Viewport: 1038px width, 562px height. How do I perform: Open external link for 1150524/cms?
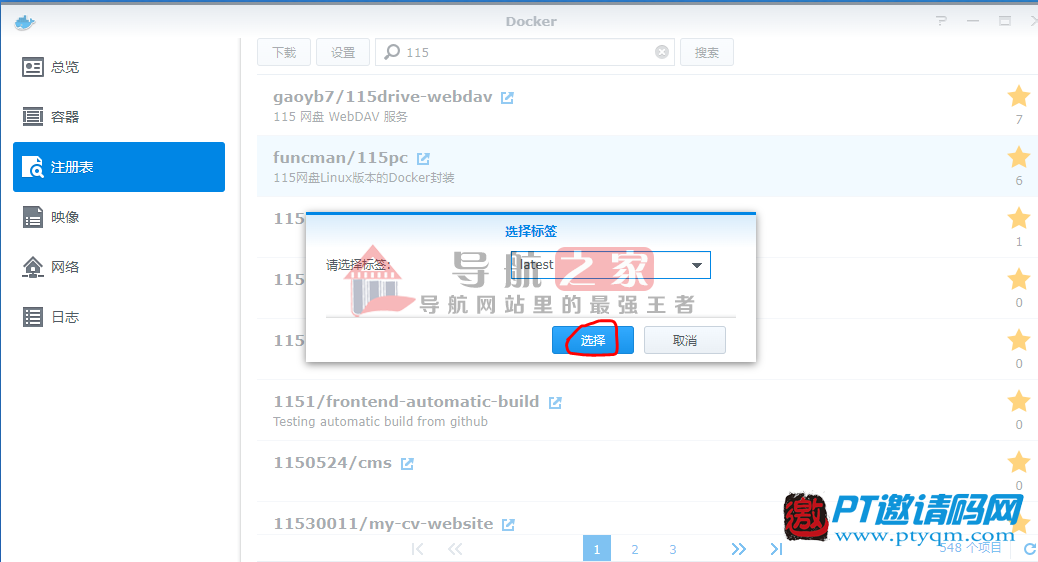coord(407,463)
